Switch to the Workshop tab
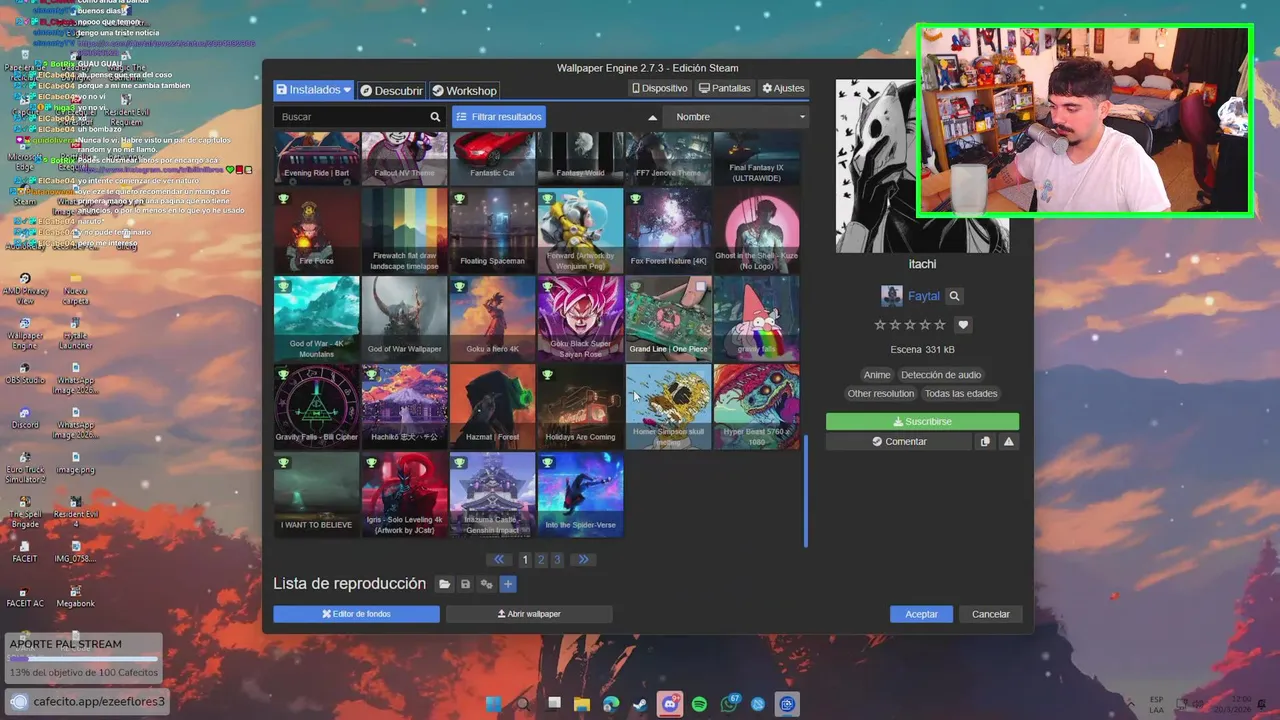The width and height of the screenshot is (1280, 720). click(x=465, y=90)
